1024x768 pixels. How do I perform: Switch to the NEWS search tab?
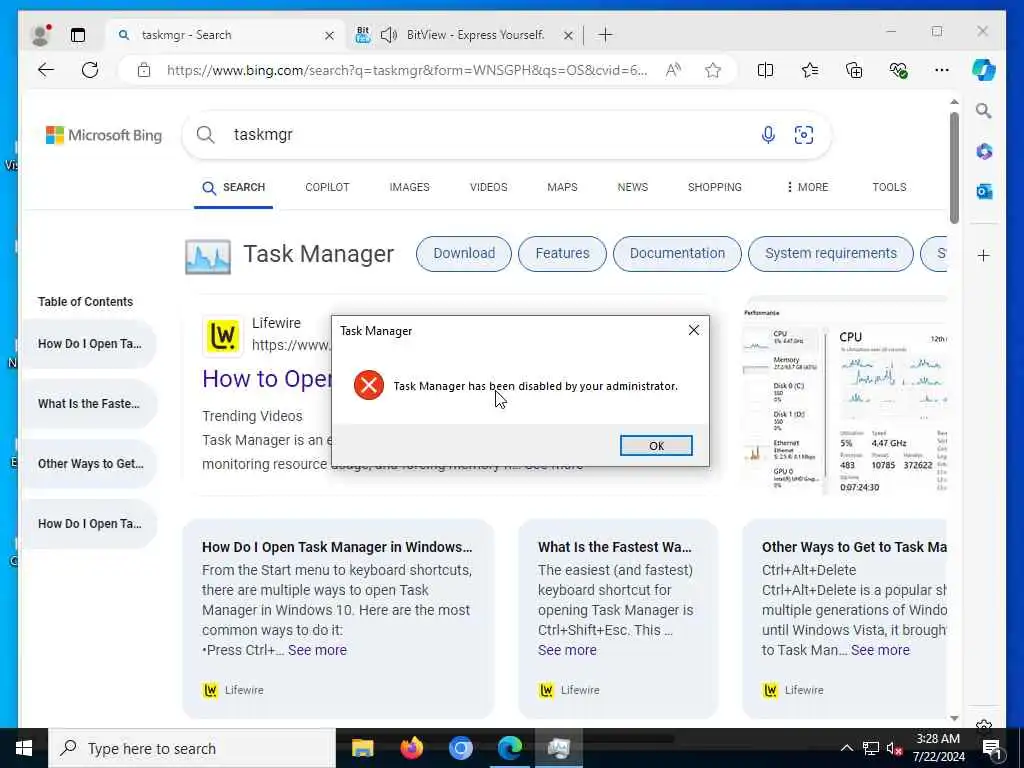pyautogui.click(x=633, y=187)
